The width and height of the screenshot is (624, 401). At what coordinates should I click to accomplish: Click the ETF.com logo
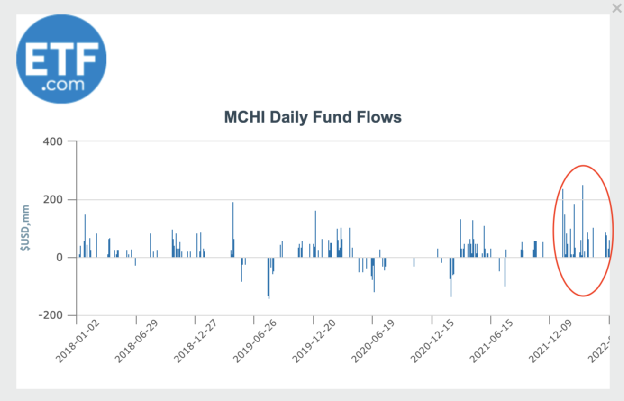point(61,57)
